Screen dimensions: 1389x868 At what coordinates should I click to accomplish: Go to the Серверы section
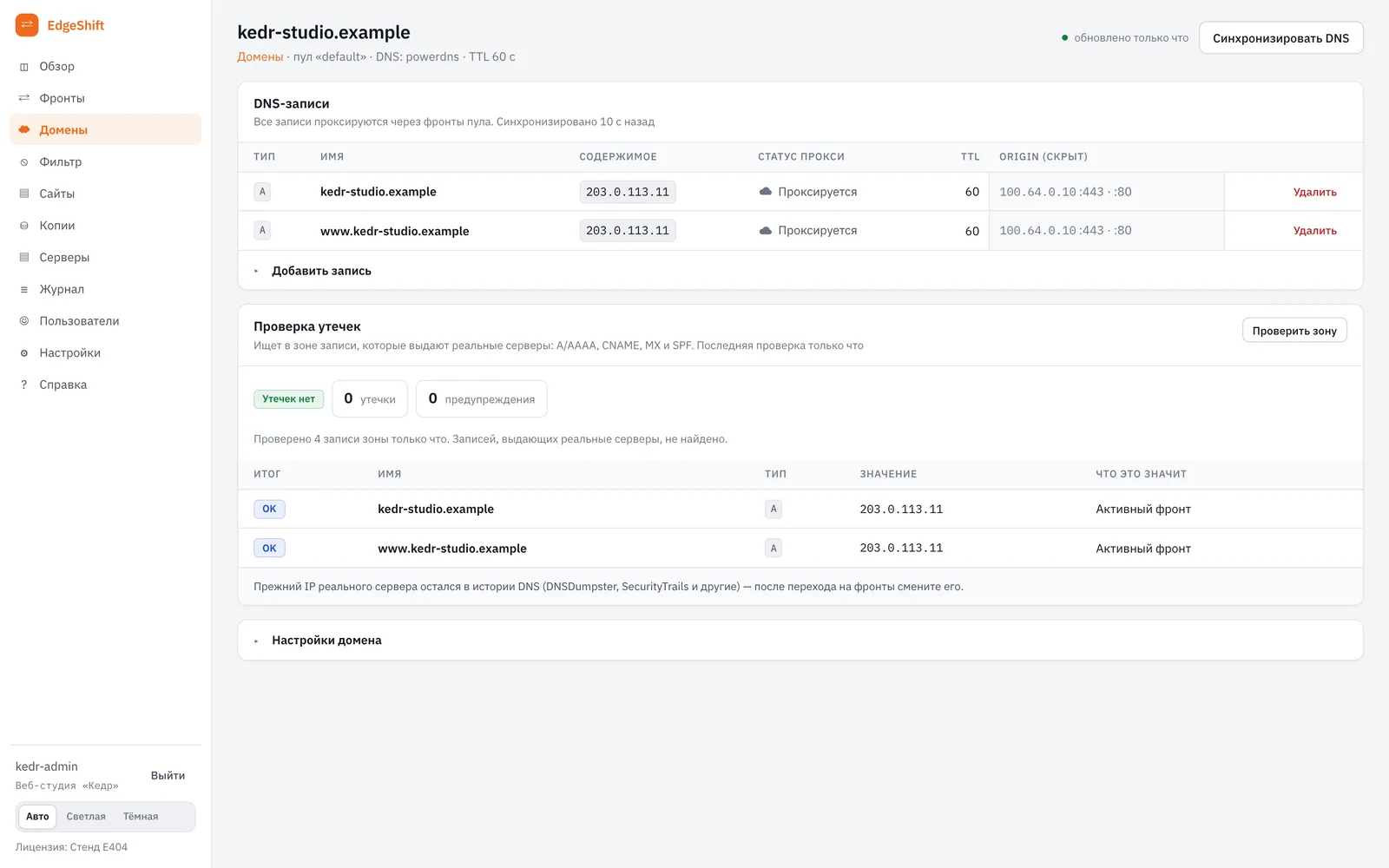(105, 258)
